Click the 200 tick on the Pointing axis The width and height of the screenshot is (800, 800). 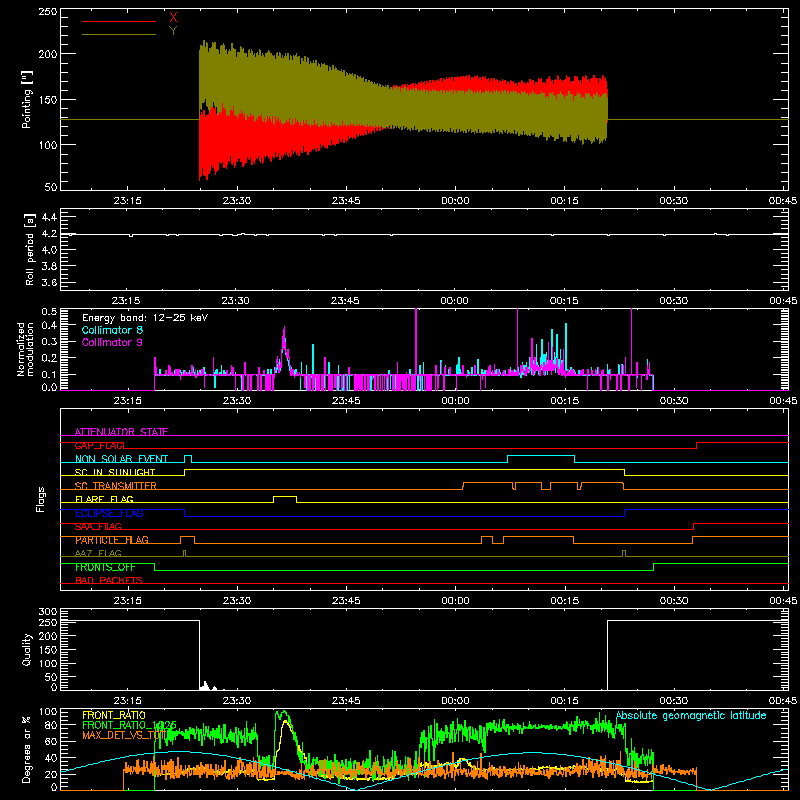coord(48,54)
